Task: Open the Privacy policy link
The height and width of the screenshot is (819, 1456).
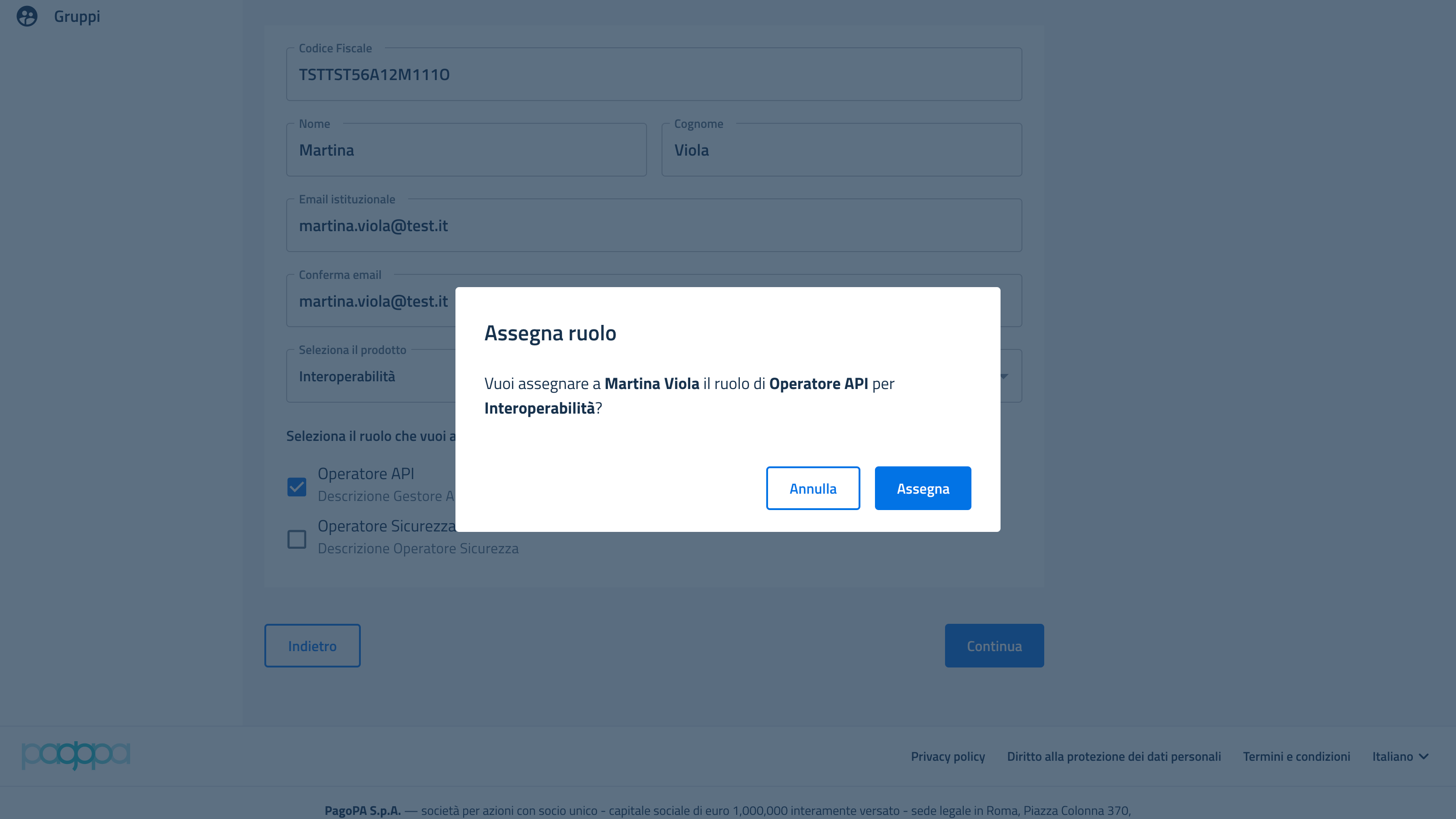Action: [x=948, y=756]
